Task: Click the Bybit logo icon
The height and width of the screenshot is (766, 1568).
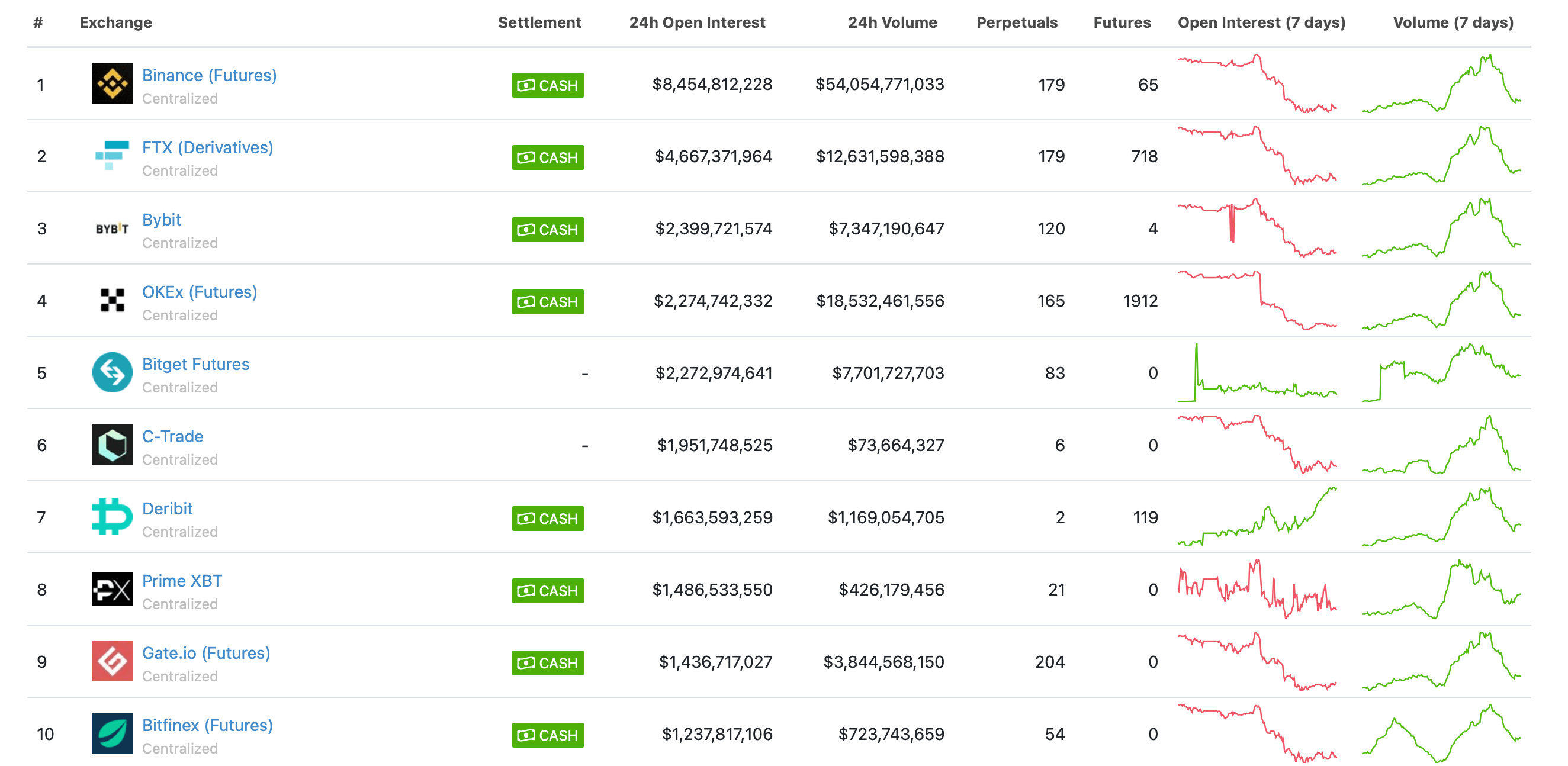Action: tap(112, 228)
